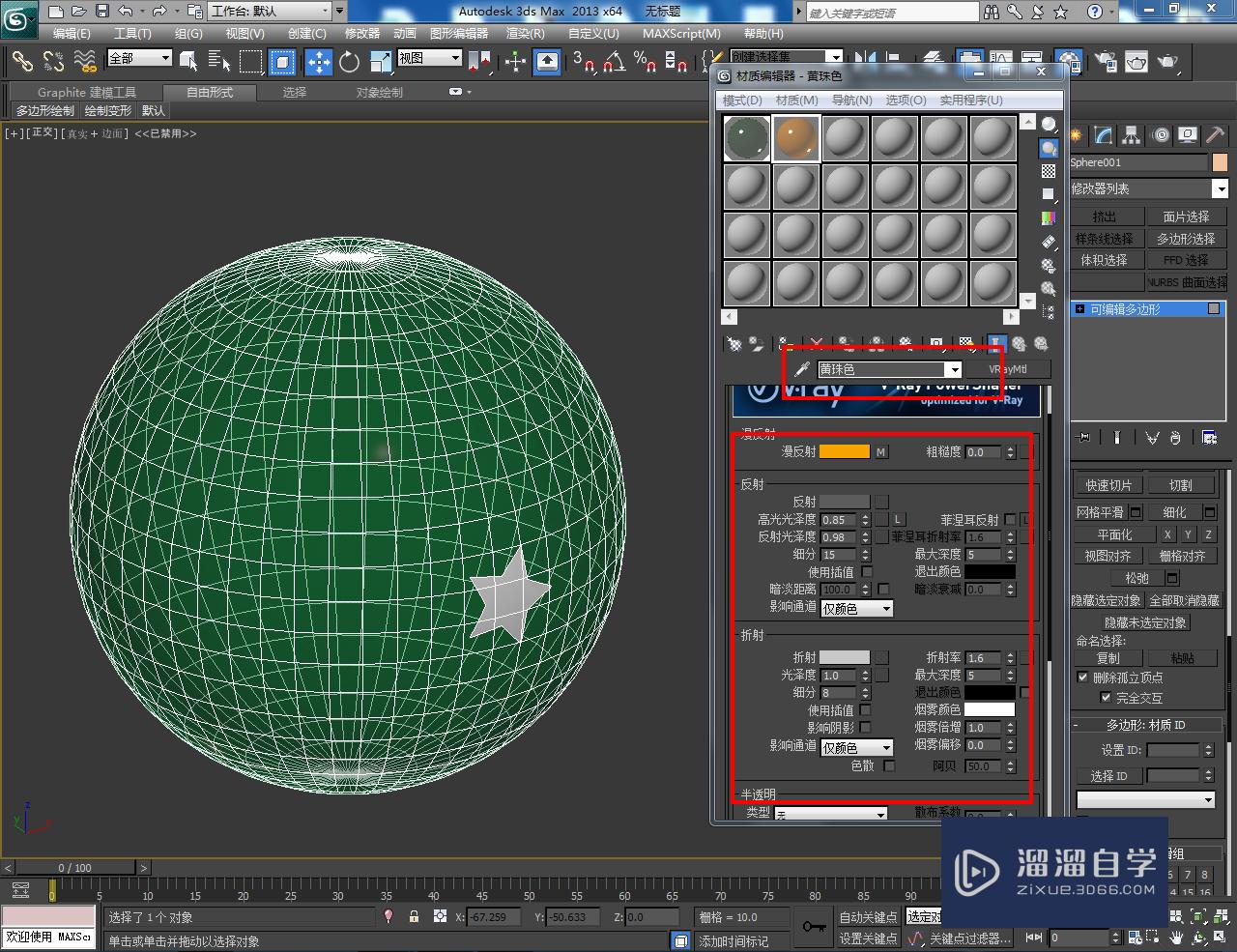Click the Save File icon
1237x952 pixels.
pyautogui.click(x=102, y=12)
